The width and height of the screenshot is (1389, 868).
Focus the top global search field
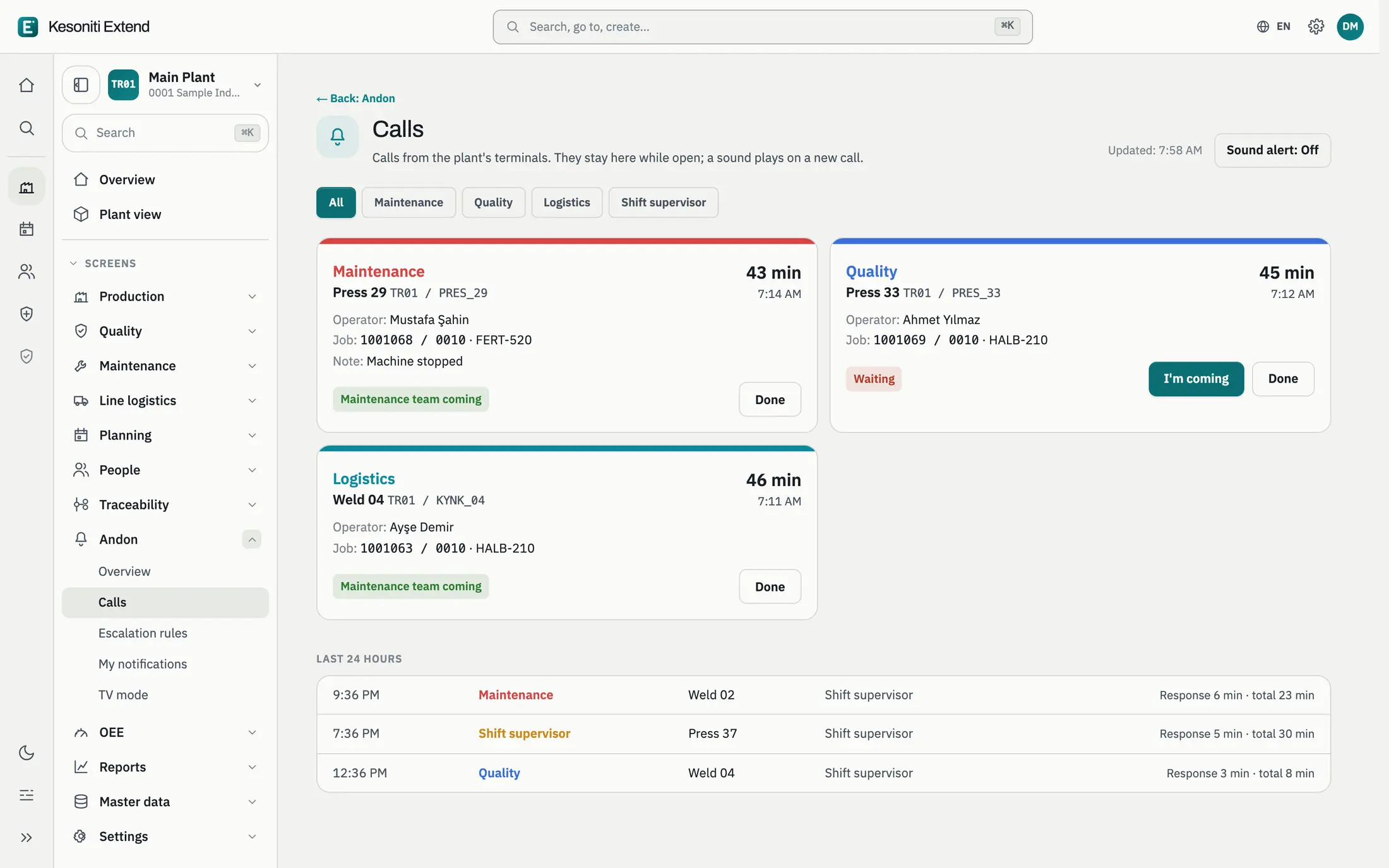click(x=762, y=27)
